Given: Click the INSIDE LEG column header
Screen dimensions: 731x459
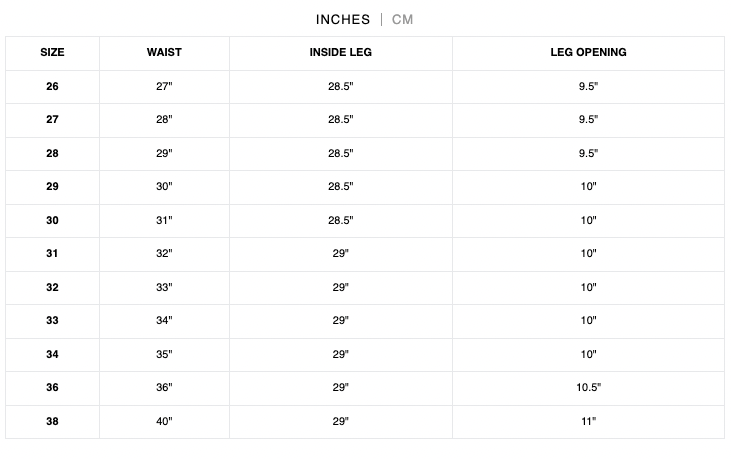Looking at the screenshot, I should point(341,52).
